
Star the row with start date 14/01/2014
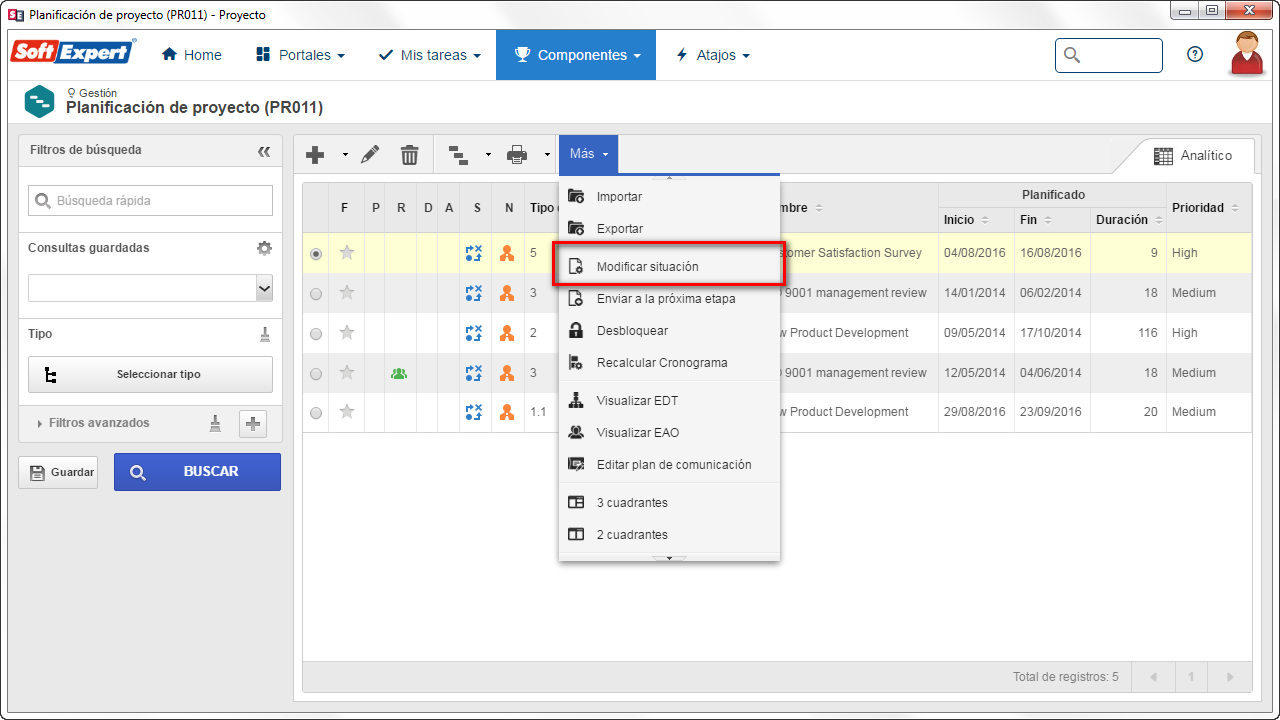[347, 293]
